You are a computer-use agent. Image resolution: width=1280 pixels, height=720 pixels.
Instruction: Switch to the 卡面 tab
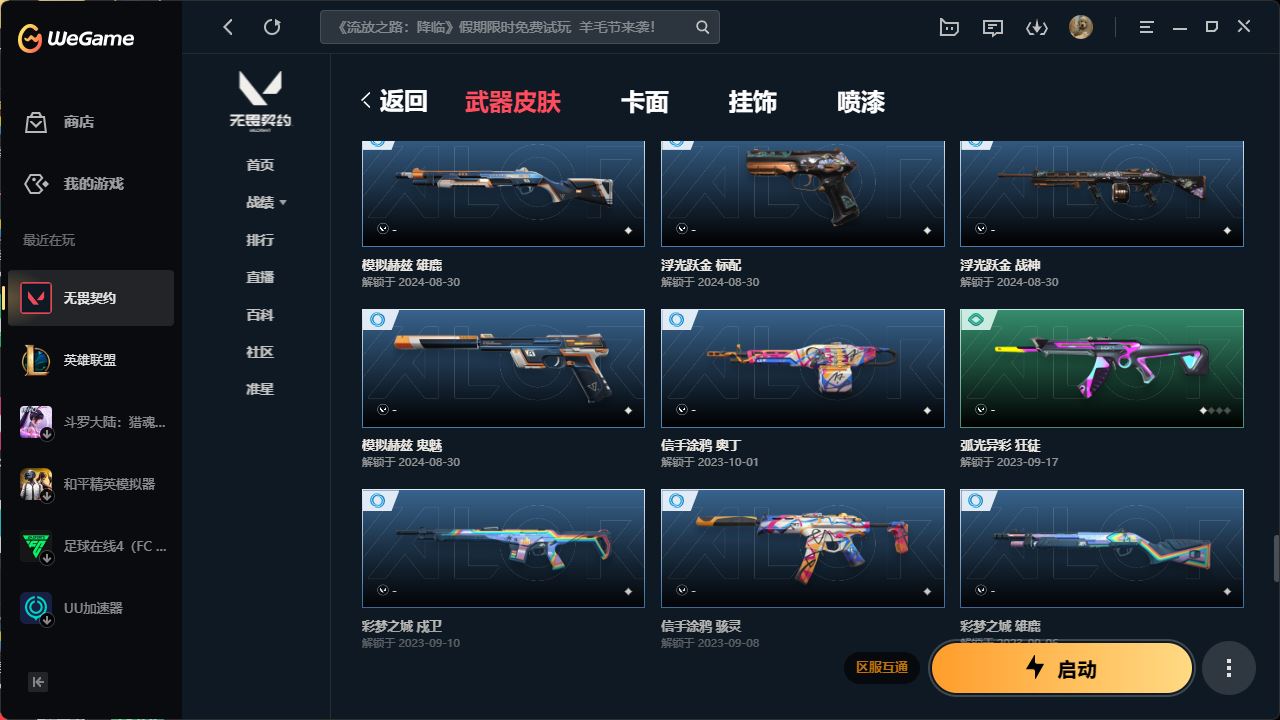click(x=644, y=102)
